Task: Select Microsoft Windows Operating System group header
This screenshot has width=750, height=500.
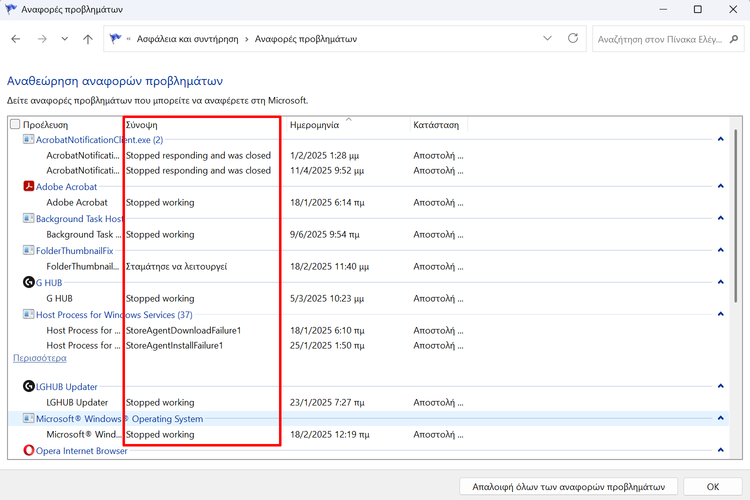Action: click(120, 419)
